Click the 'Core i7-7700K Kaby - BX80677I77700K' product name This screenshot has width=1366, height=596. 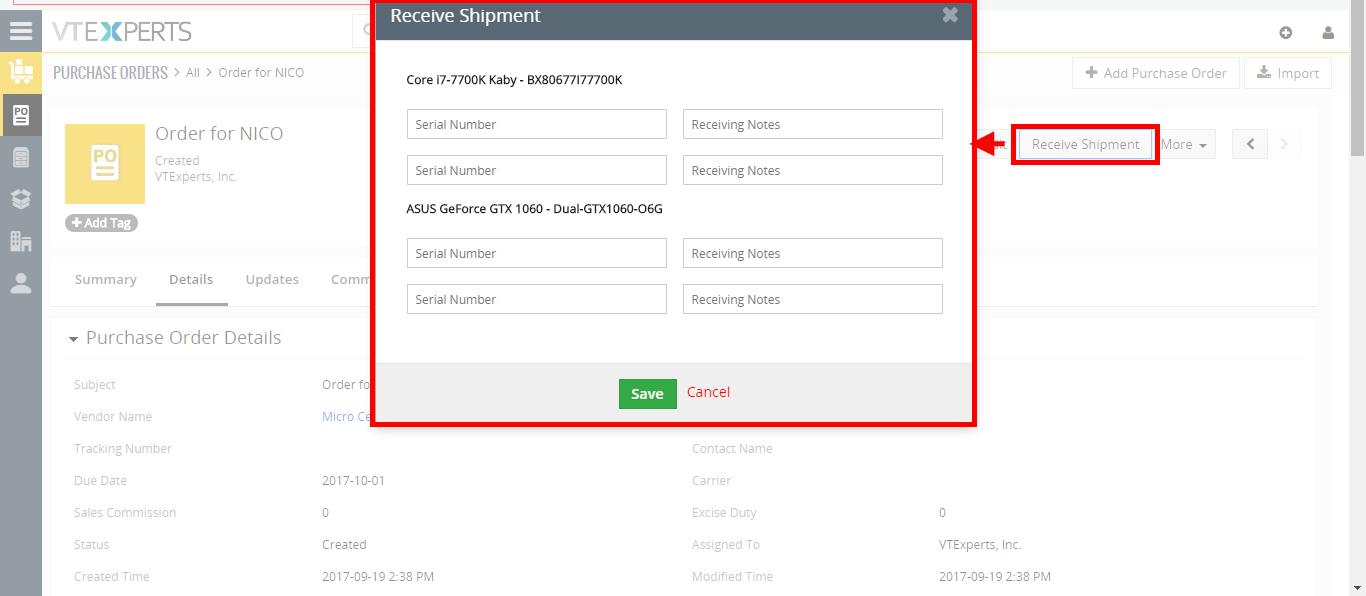pyautogui.click(x=514, y=80)
